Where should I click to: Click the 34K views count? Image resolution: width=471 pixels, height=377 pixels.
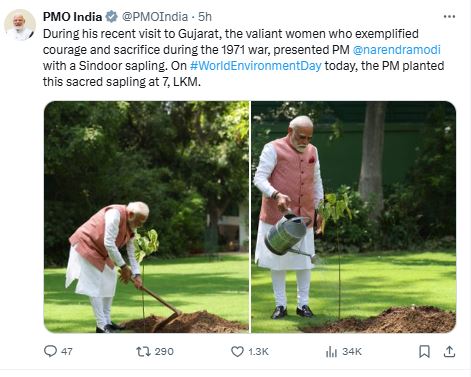coord(352,352)
